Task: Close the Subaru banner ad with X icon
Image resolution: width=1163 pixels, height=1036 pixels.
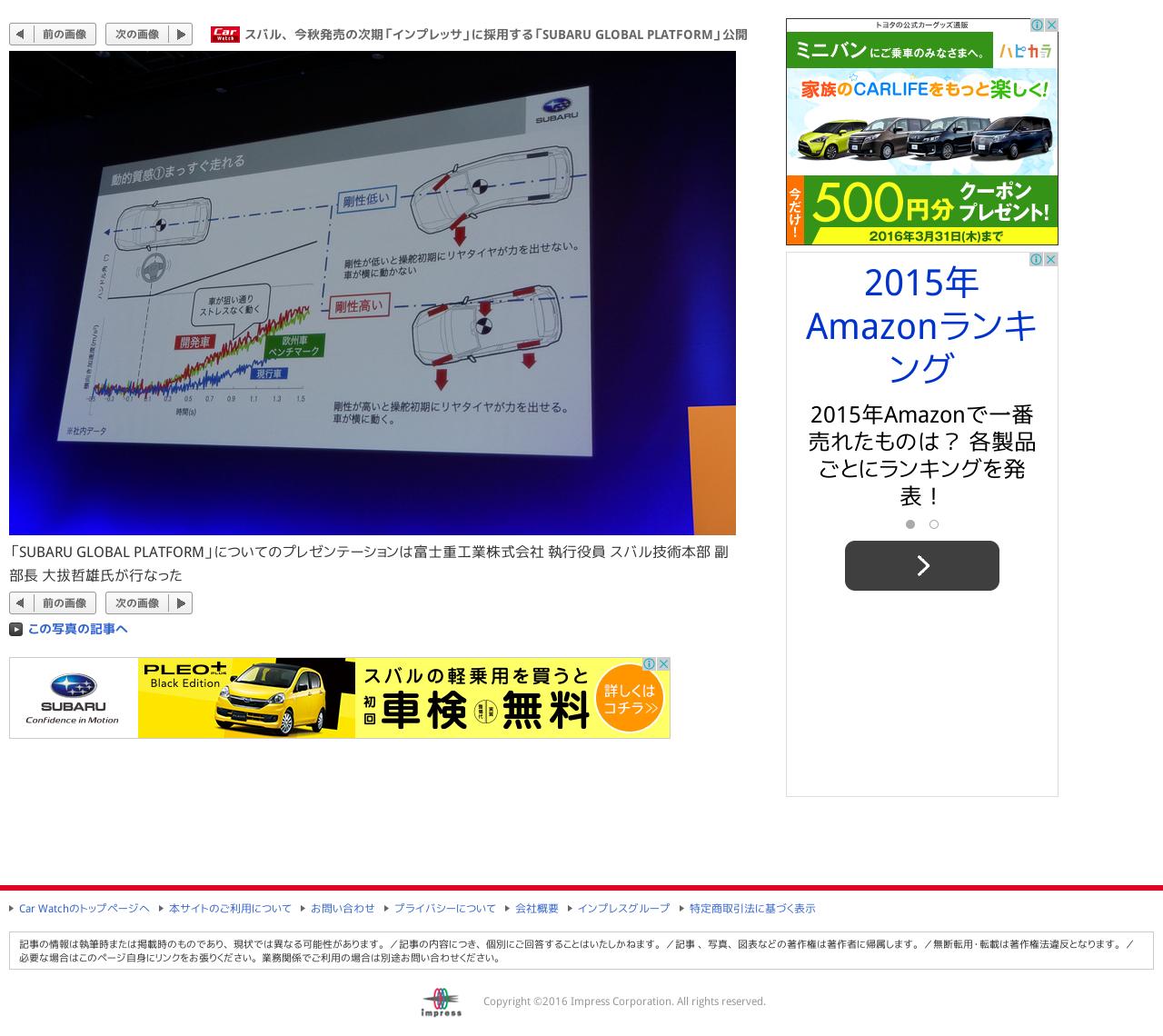Action: tap(663, 664)
